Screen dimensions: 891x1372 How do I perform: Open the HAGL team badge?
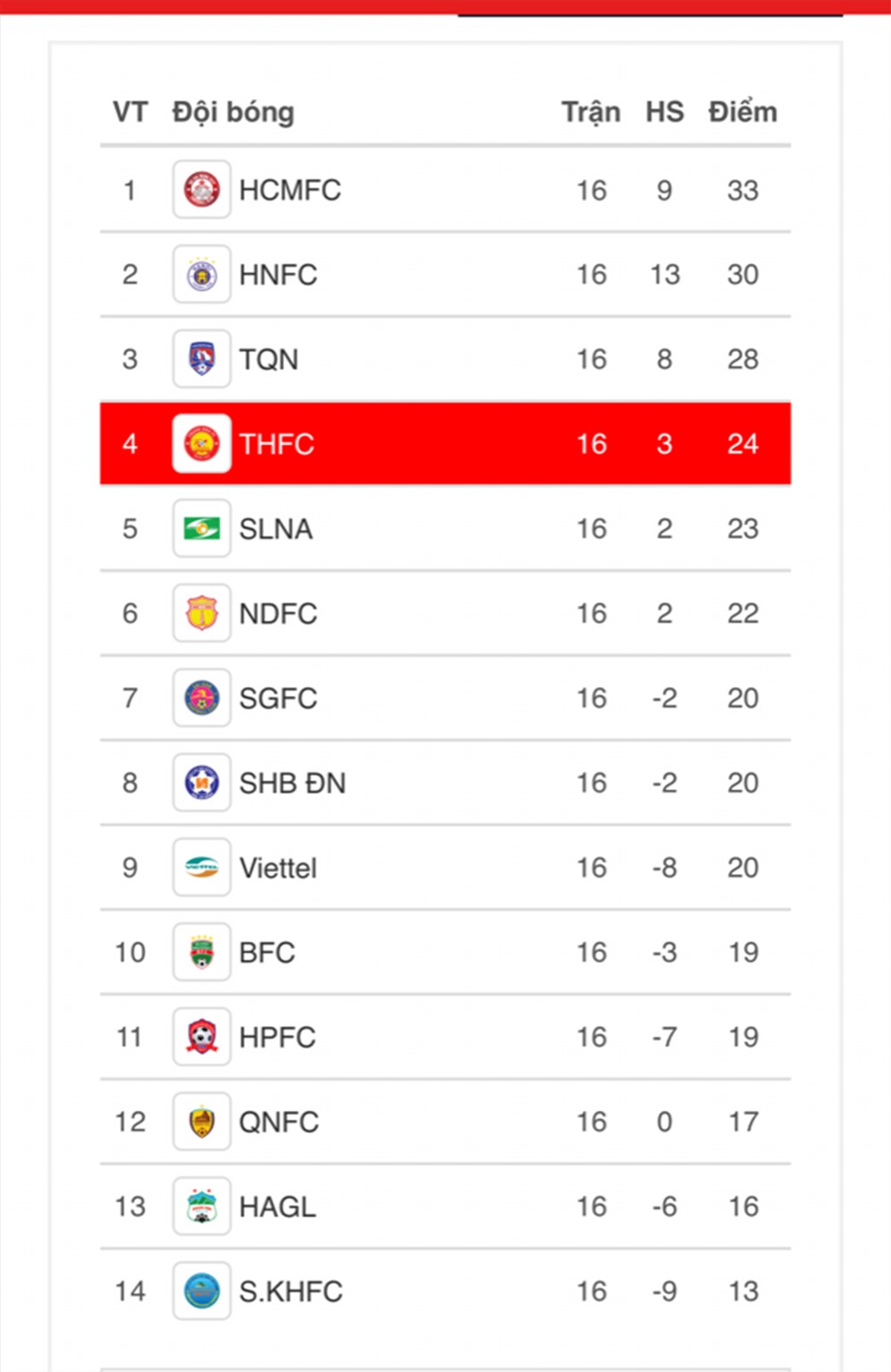[201, 1206]
